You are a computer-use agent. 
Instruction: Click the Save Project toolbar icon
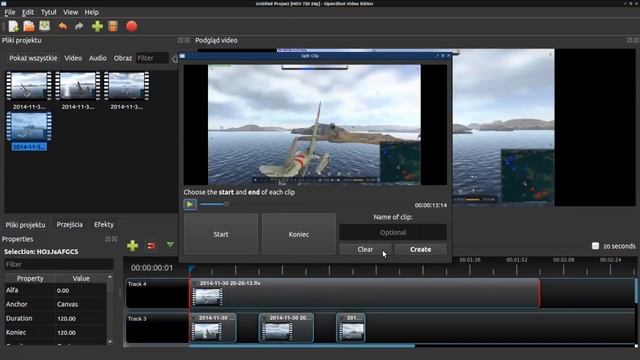coord(44,26)
